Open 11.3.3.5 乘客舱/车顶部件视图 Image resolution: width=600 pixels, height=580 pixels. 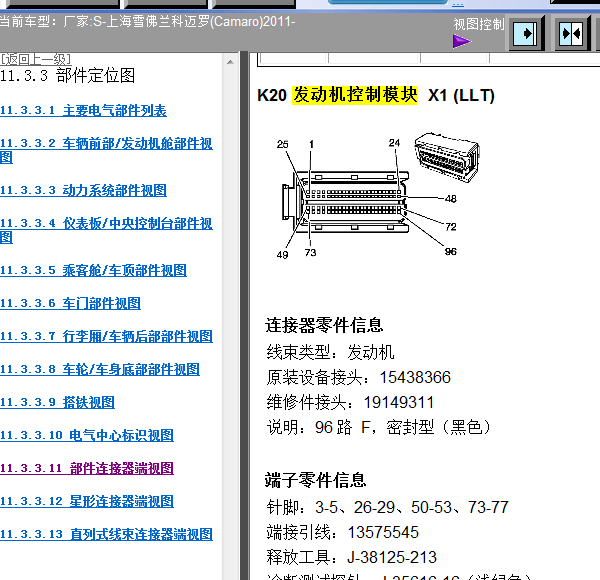click(x=93, y=270)
